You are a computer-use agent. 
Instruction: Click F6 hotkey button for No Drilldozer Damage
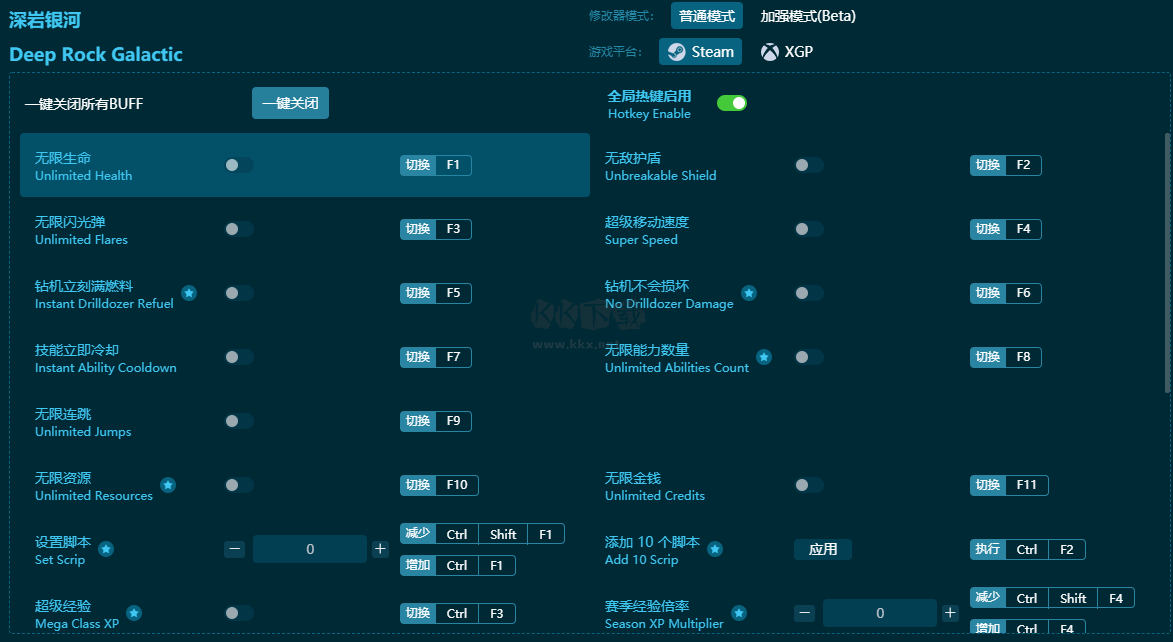pos(1005,293)
